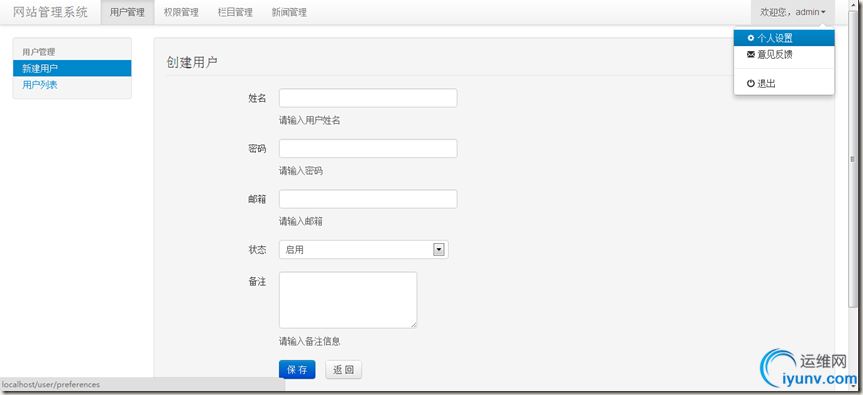
Task: Go to 栏目管理 navigation tab
Action: point(235,12)
